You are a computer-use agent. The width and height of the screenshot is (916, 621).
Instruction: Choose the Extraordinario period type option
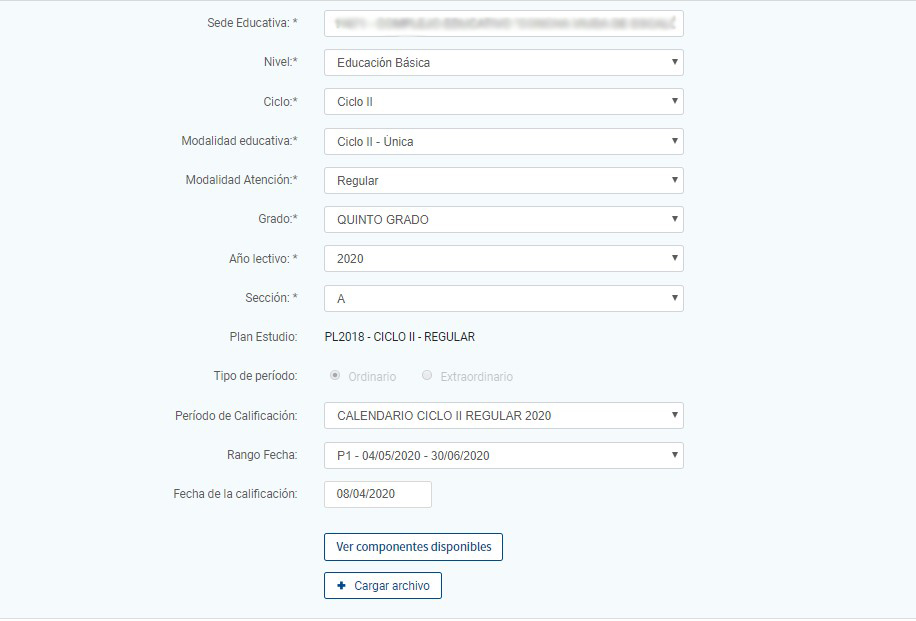(x=427, y=376)
